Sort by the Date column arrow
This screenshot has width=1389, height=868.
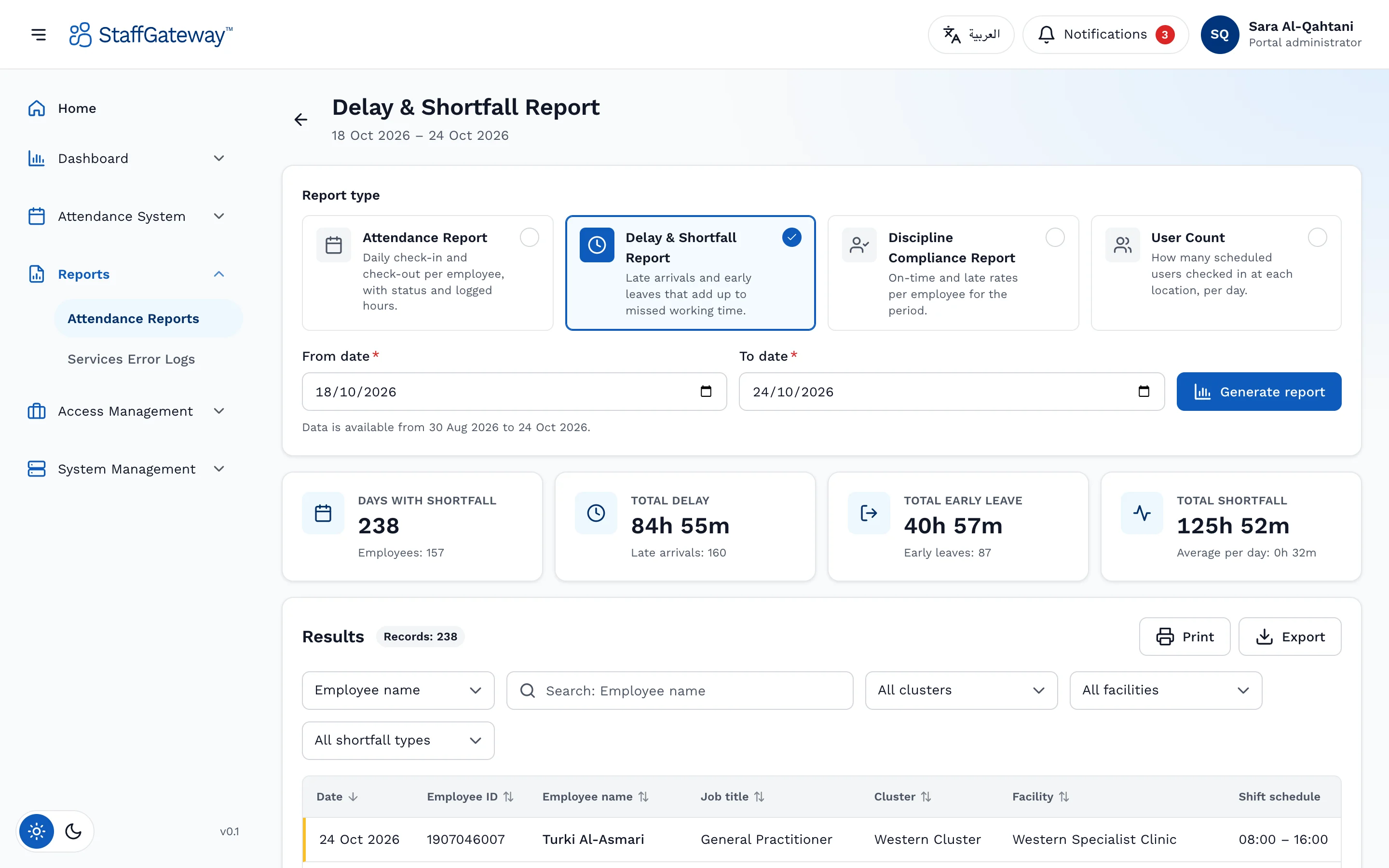[x=353, y=797]
